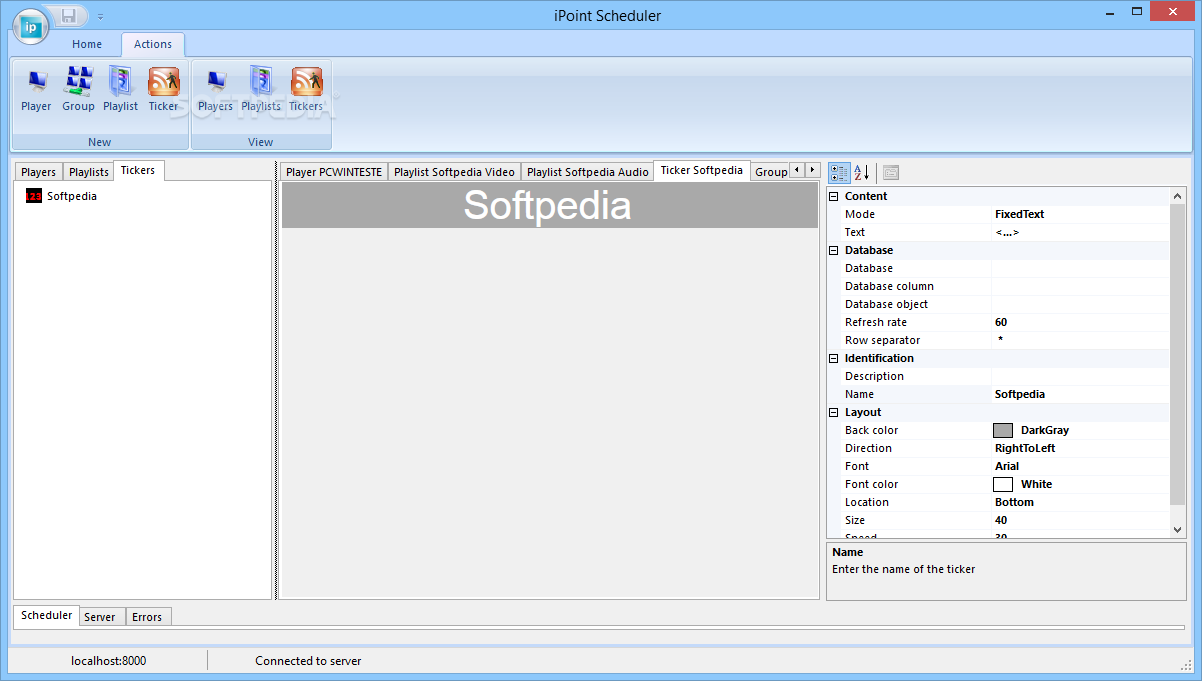
Task: Select the Scheduler bottom tab
Action: tap(47, 615)
